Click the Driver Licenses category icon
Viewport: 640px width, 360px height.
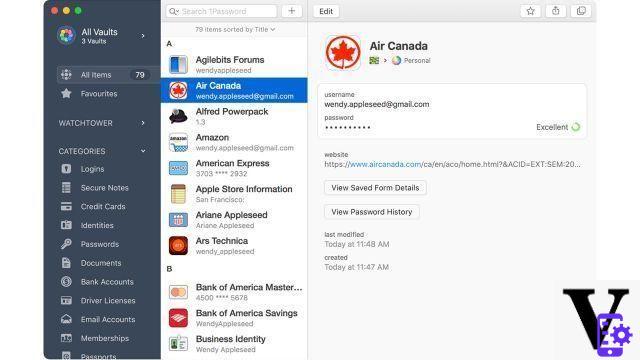[x=66, y=300]
